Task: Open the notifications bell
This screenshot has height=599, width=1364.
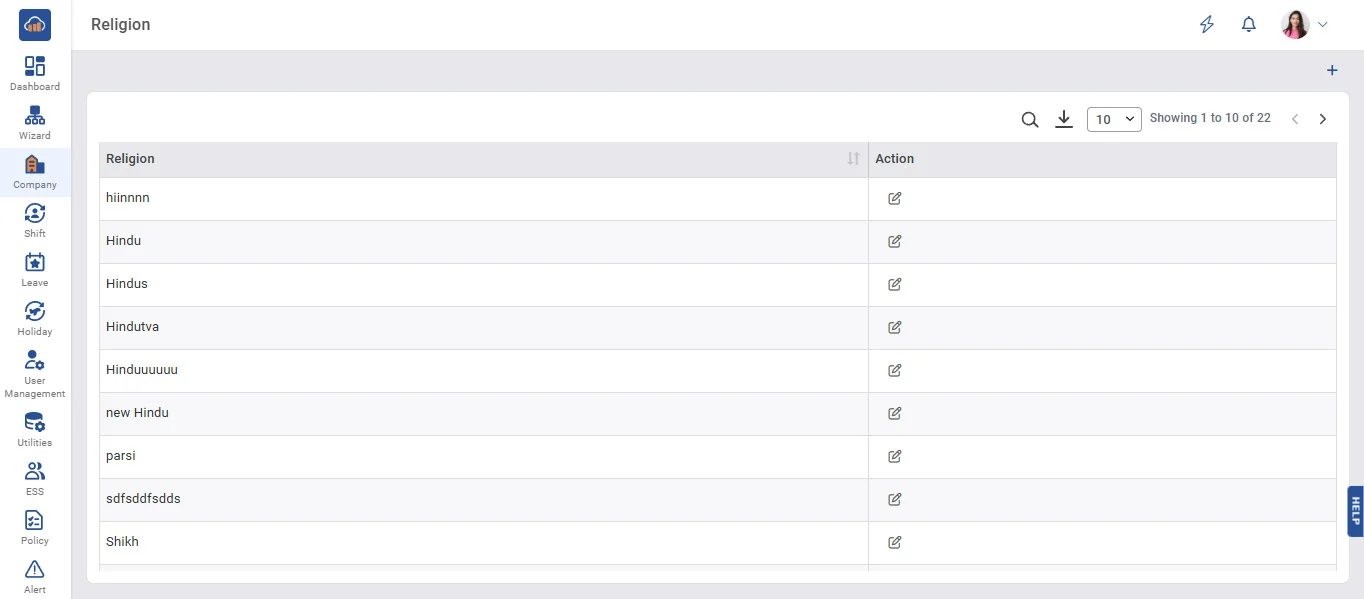Action: tap(1249, 25)
